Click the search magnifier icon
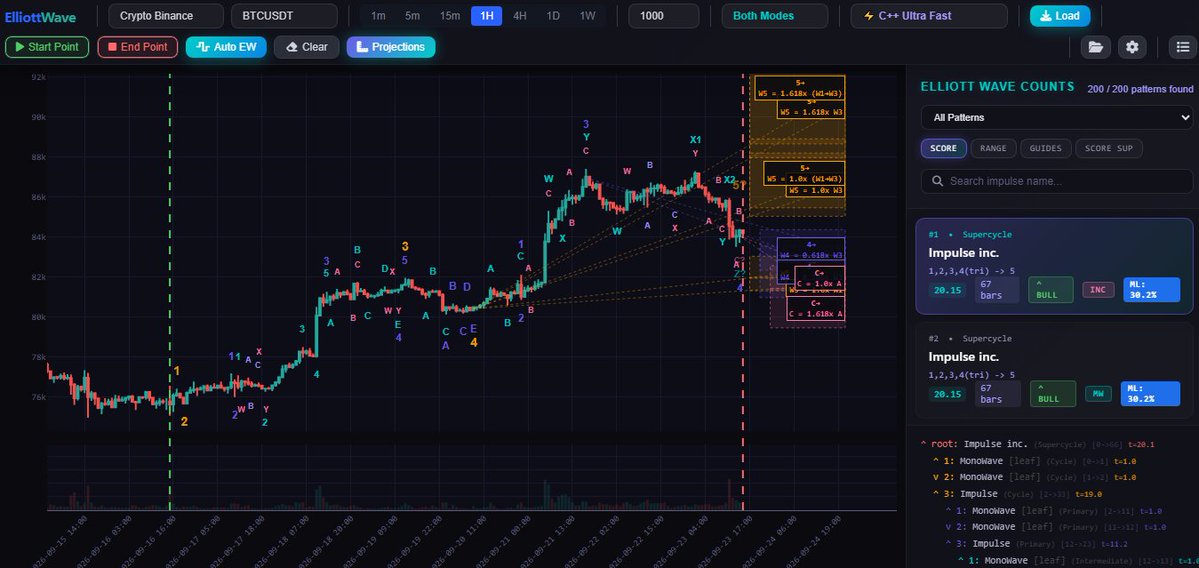Screen dimensions: 1199x568 click(937, 181)
